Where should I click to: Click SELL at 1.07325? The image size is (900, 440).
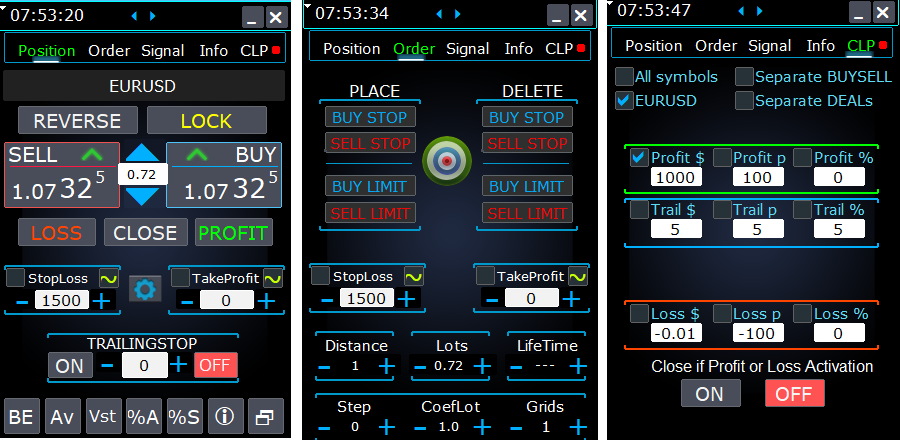[x=62, y=175]
